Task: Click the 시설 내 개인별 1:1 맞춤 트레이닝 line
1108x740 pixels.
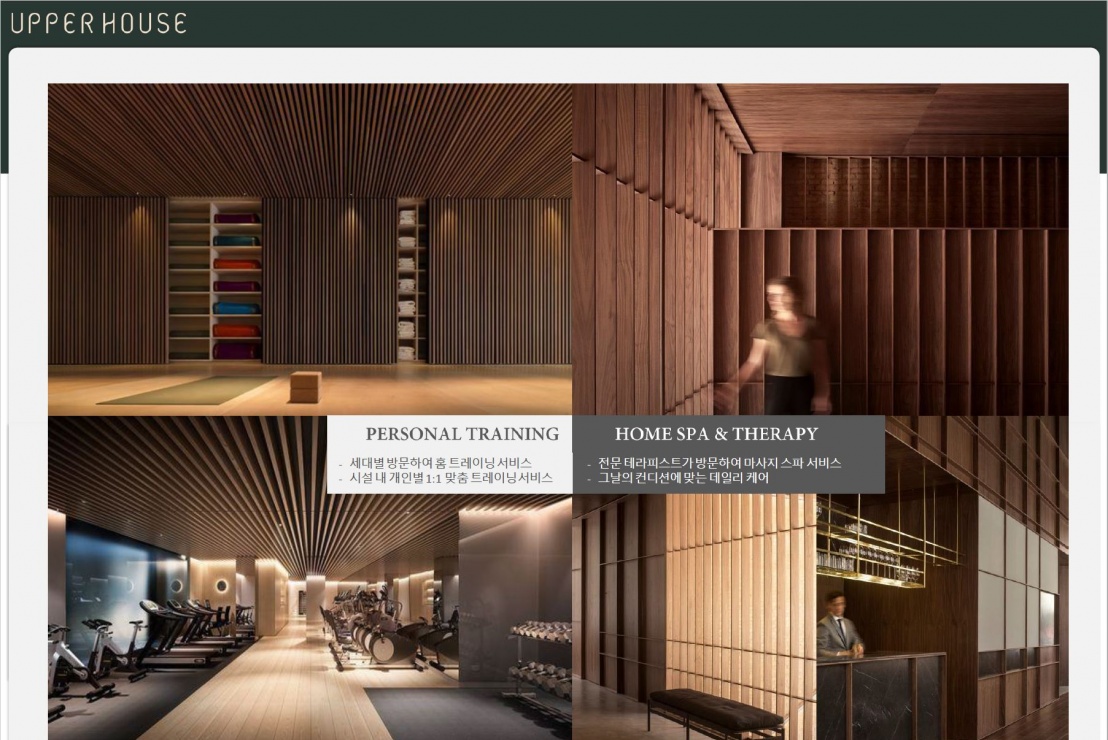Action: (x=450, y=478)
